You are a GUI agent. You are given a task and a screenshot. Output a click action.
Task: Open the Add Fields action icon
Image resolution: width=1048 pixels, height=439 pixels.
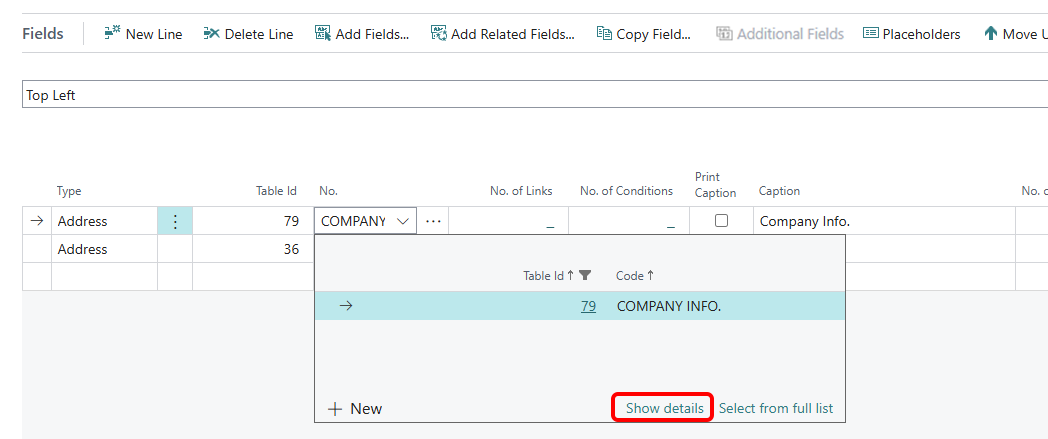tap(323, 34)
